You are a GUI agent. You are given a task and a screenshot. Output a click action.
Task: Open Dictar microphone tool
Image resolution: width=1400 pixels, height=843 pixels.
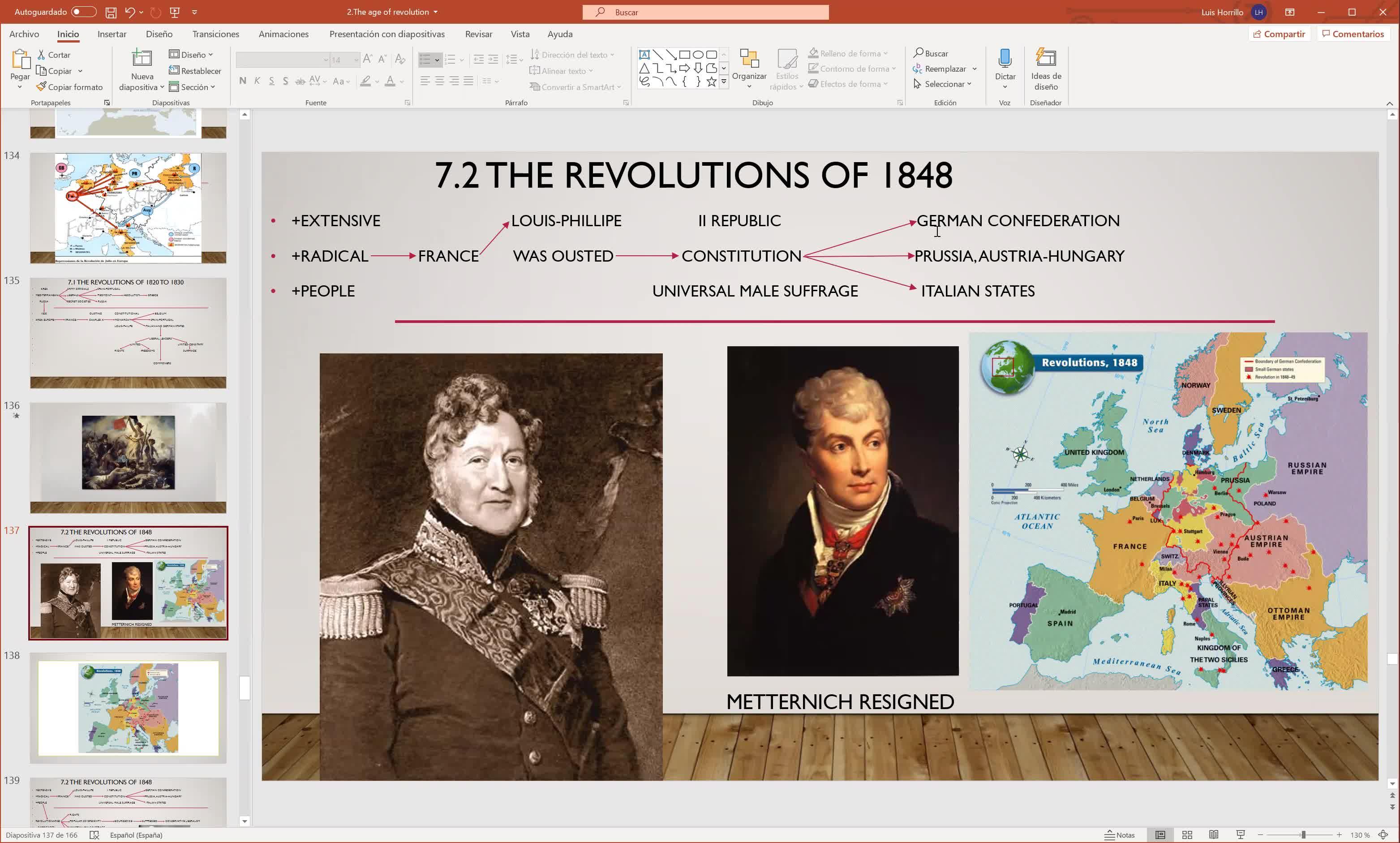pyautogui.click(x=1005, y=60)
